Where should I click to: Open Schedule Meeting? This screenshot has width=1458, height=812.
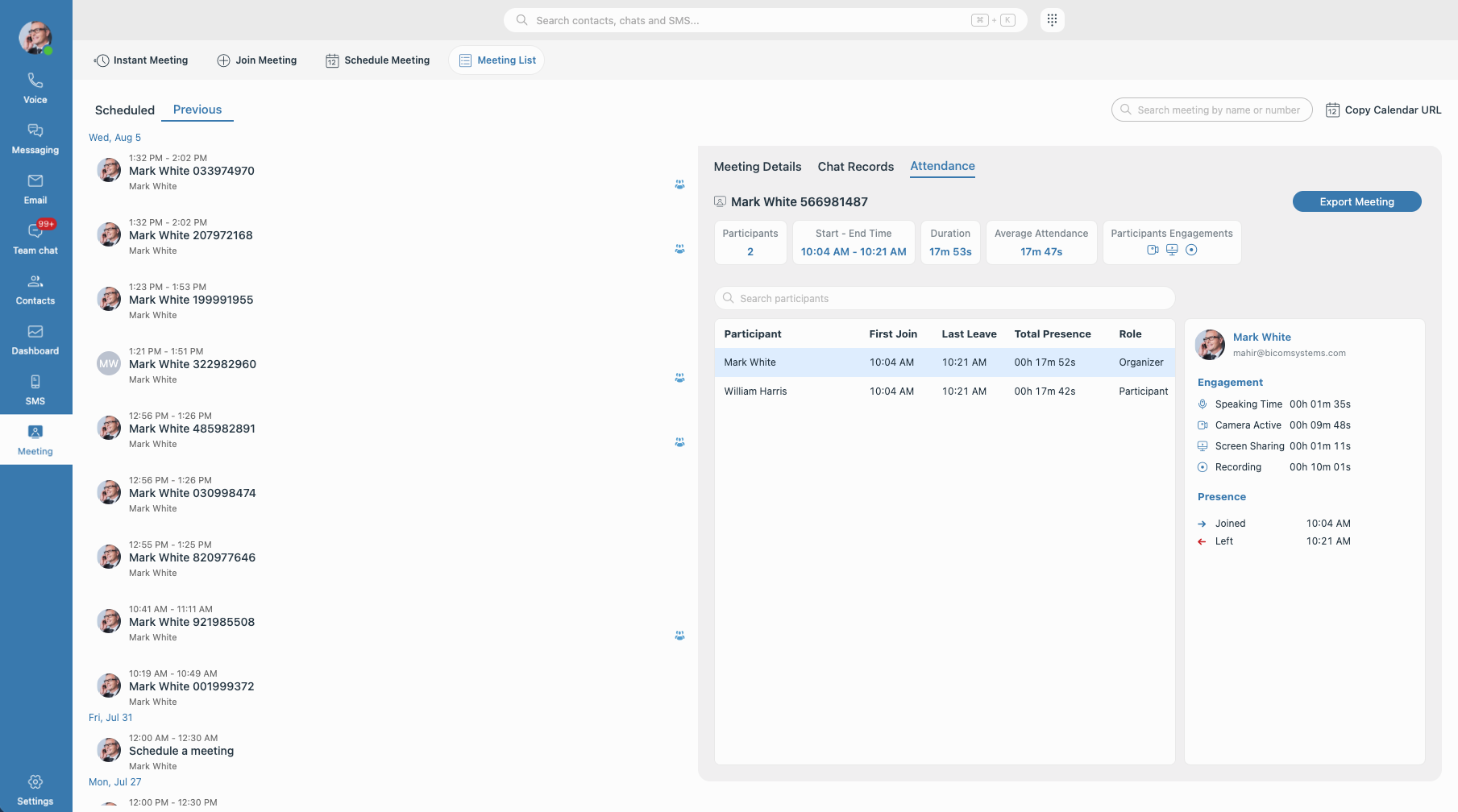(x=377, y=60)
